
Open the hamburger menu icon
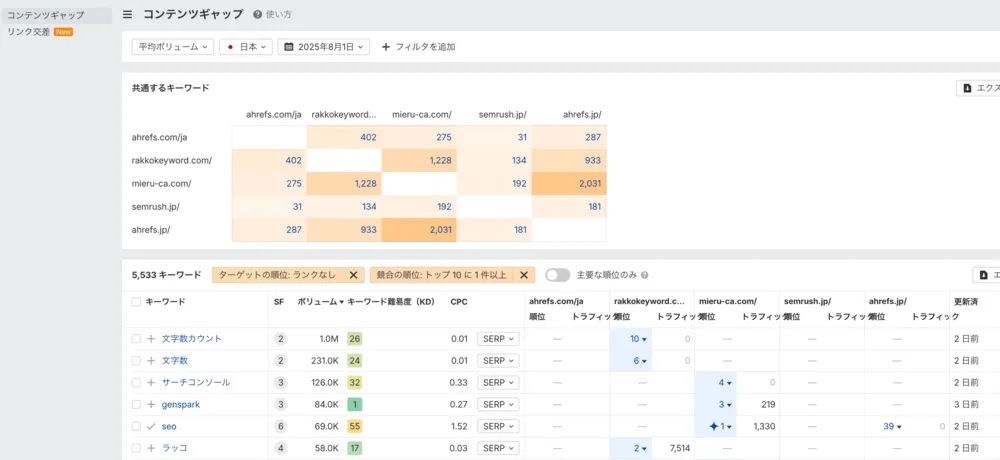tap(128, 14)
